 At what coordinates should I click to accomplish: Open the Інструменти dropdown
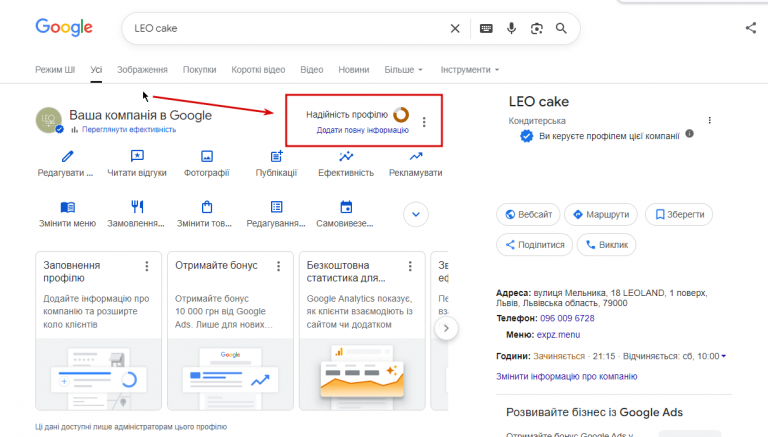(x=470, y=70)
